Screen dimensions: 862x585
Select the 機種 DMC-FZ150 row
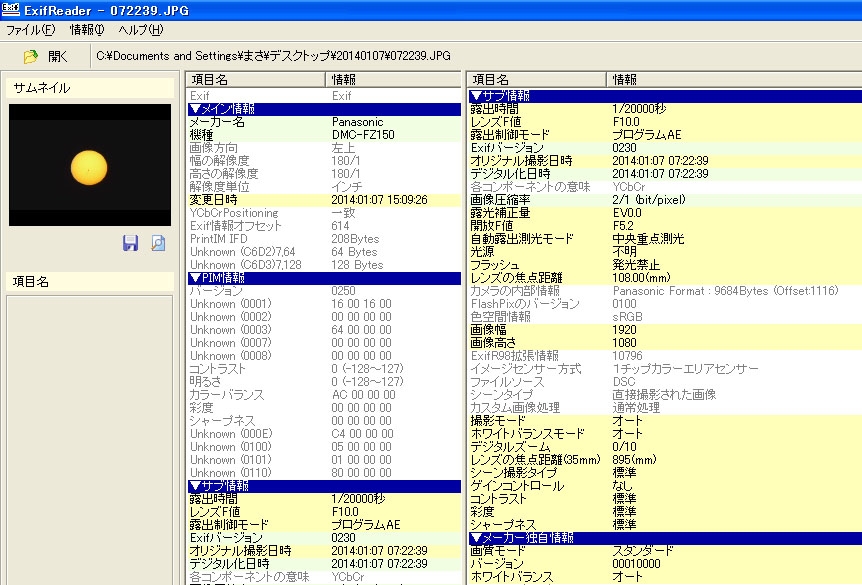(324, 135)
